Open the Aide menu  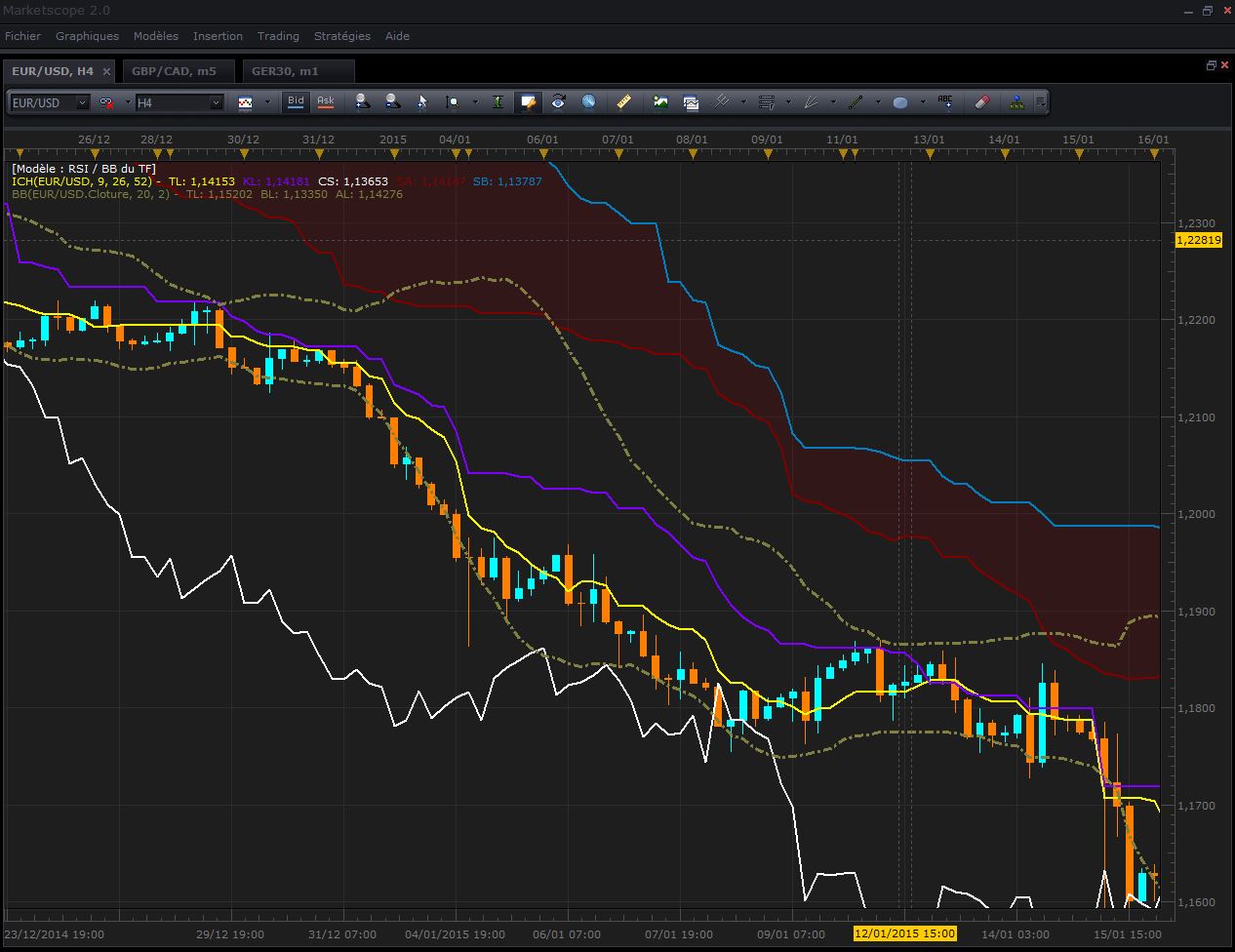pyautogui.click(x=397, y=36)
